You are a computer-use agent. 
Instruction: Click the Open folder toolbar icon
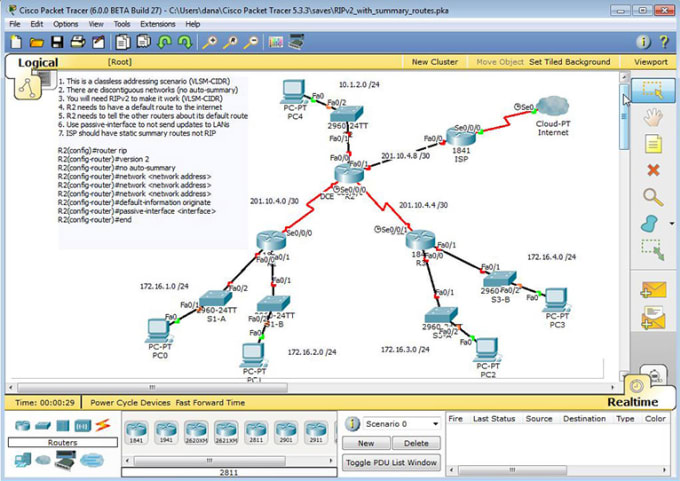click(x=36, y=42)
